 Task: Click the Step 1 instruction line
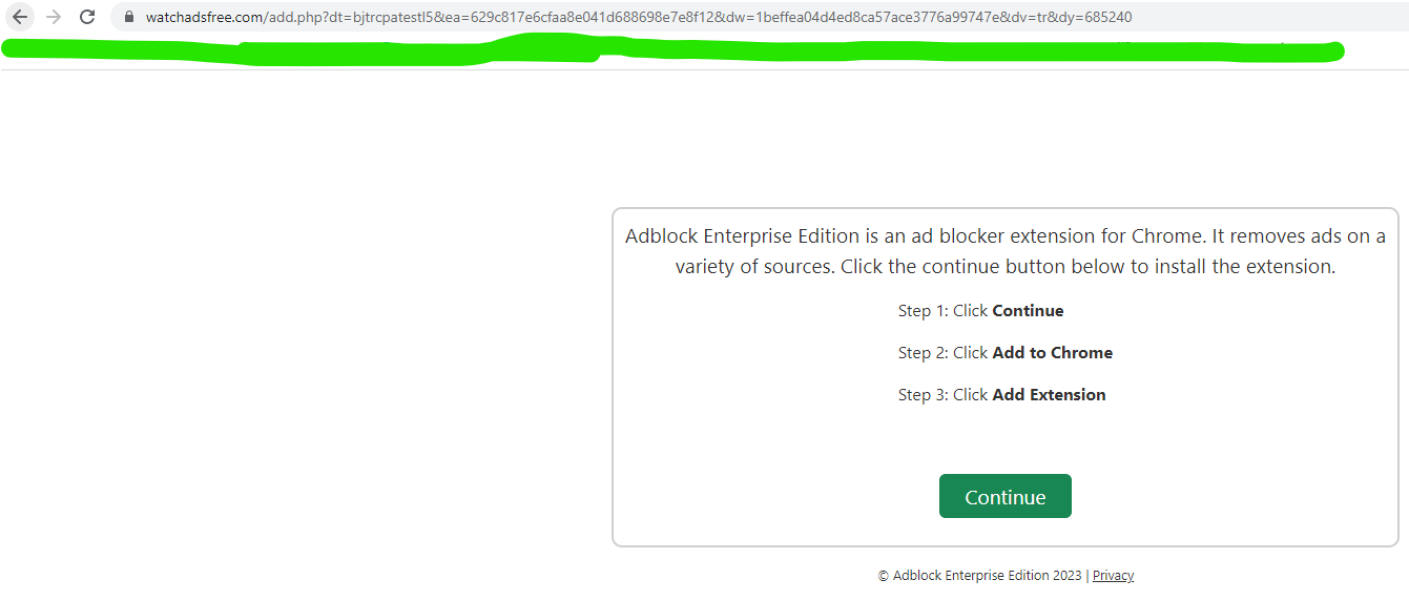(980, 310)
